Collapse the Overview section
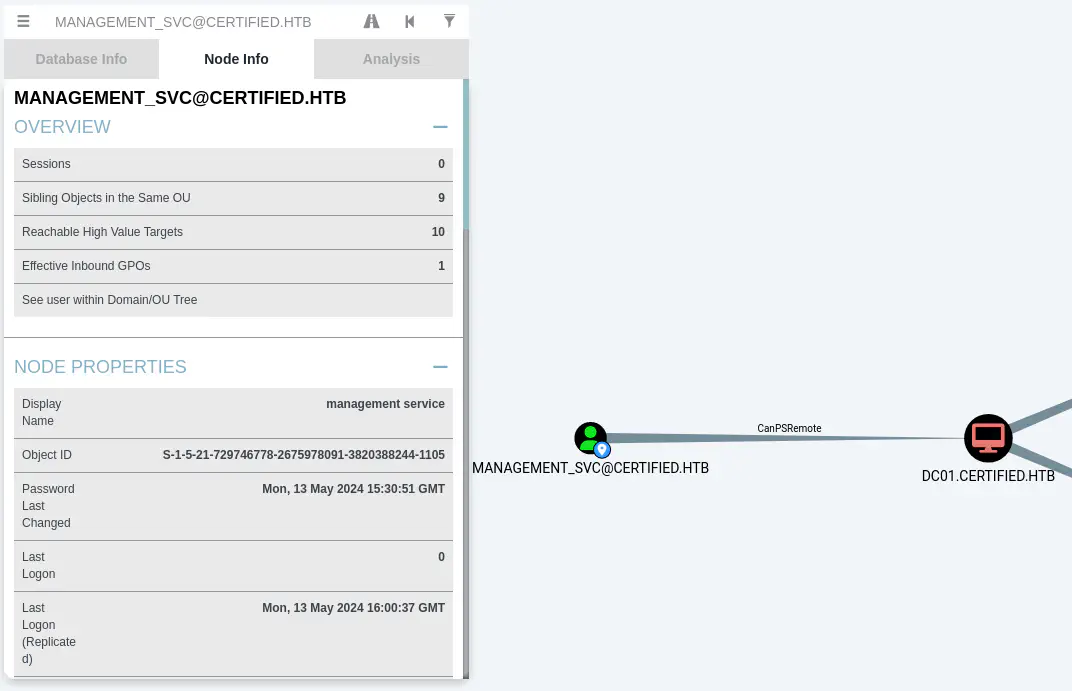Screen dimensions: 1072x691 tap(440, 127)
